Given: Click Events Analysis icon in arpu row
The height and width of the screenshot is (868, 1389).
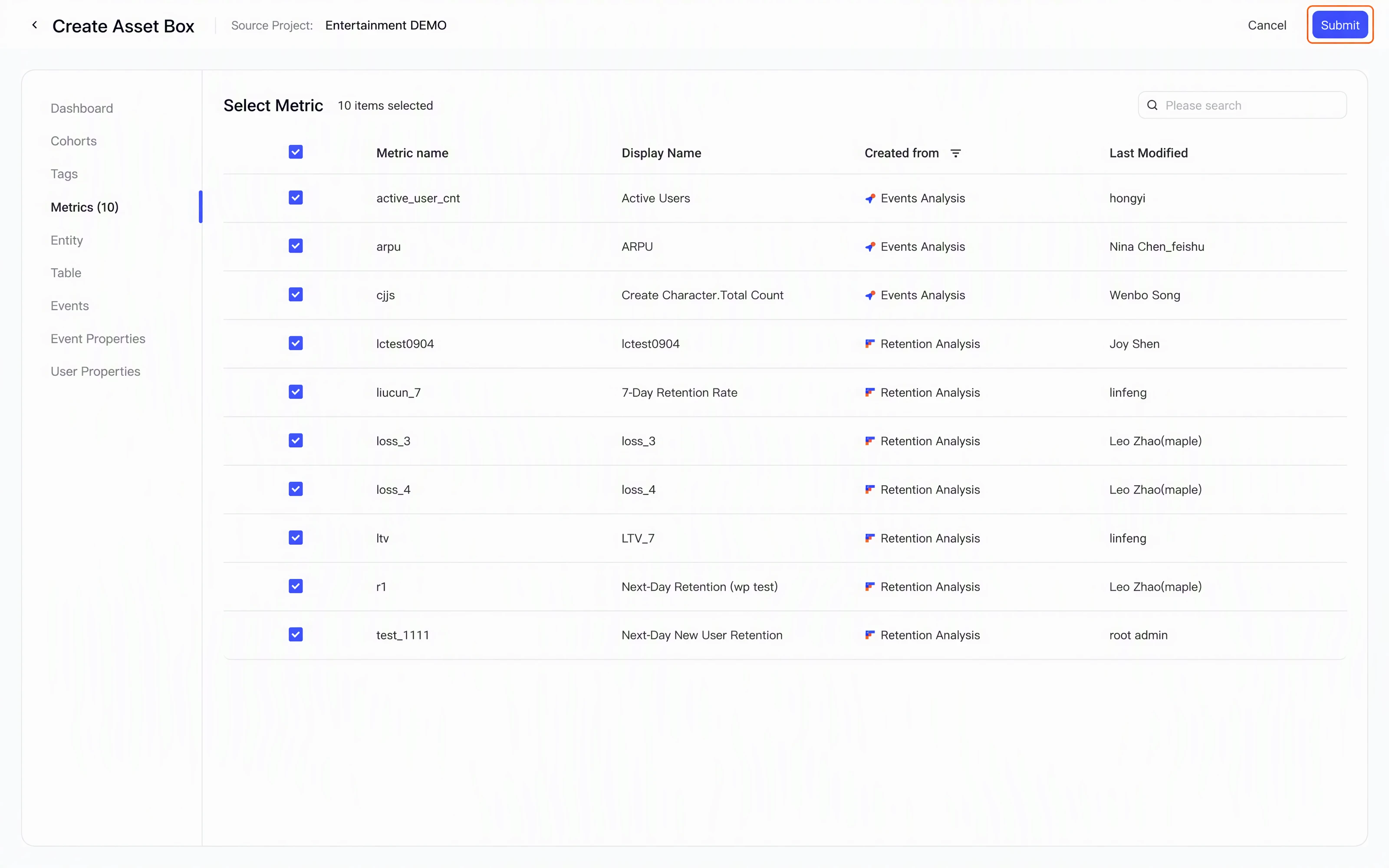Looking at the screenshot, I should pos(870,247).
